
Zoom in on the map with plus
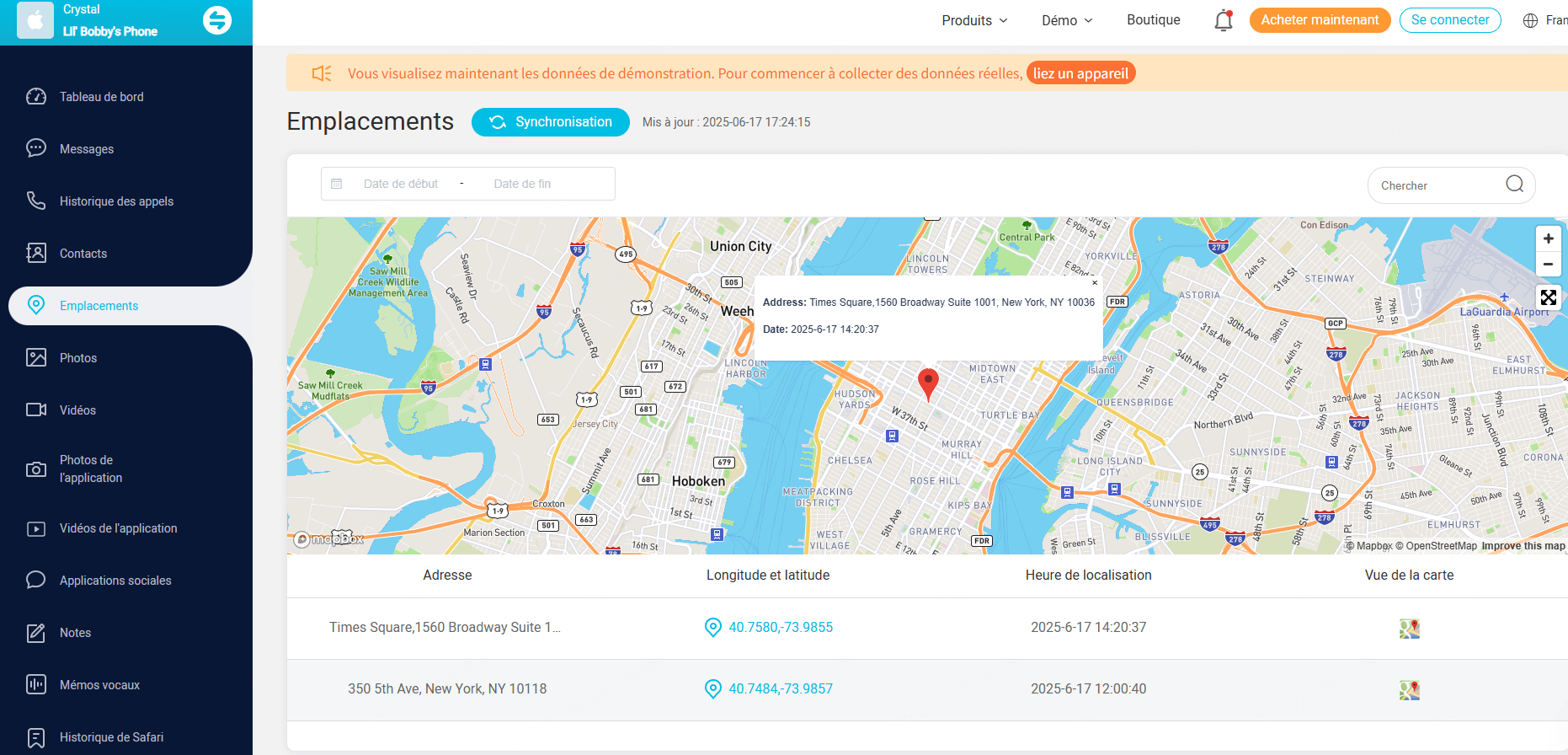1549,238
